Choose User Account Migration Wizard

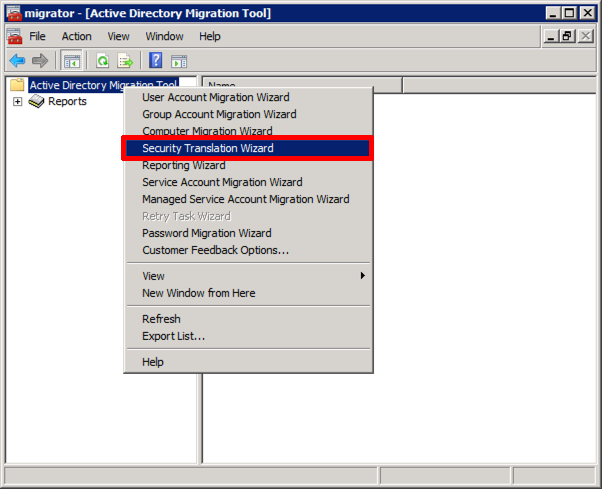tap(248, 97)
